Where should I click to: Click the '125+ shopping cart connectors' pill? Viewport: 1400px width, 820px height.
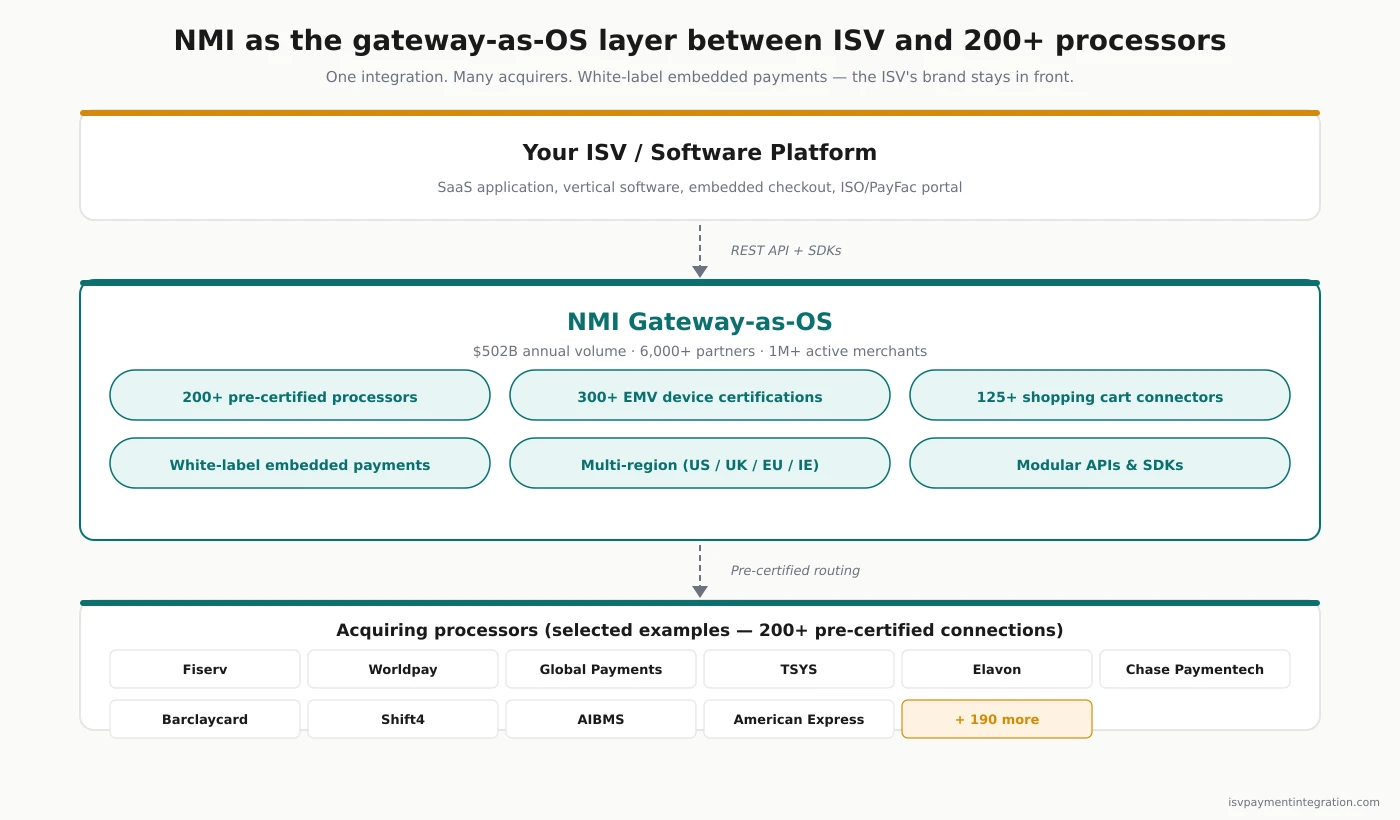click(1100, 395)
